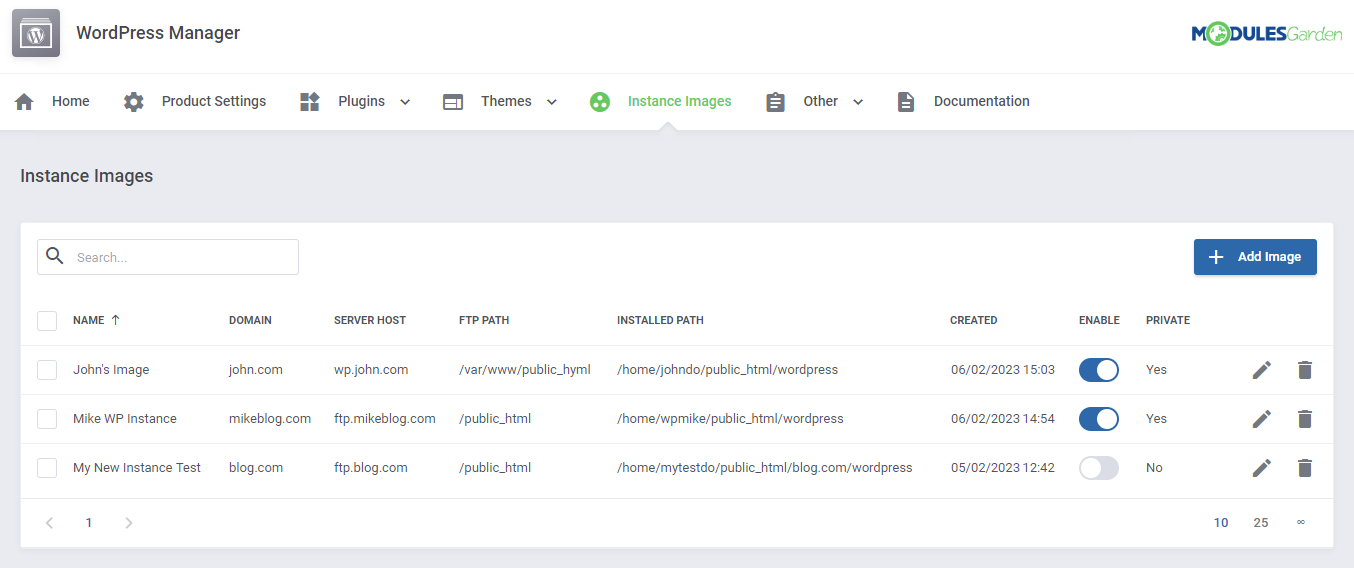This screenshot has width=1354, height=568.
Task: Click the 05/02/2023 12:42 created date
Action: click(x=1003, y=468)
